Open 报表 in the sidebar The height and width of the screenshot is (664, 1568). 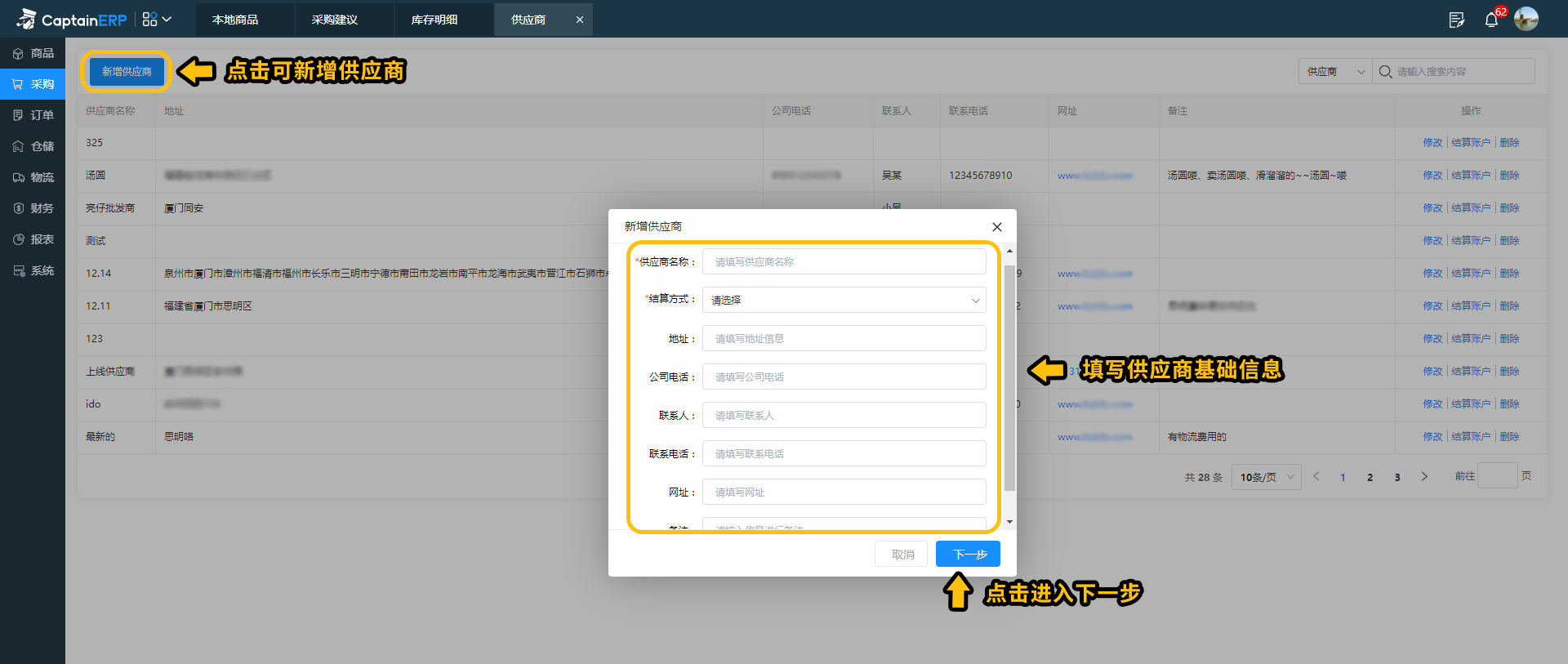pyautogui.click(x=33, y=239)
